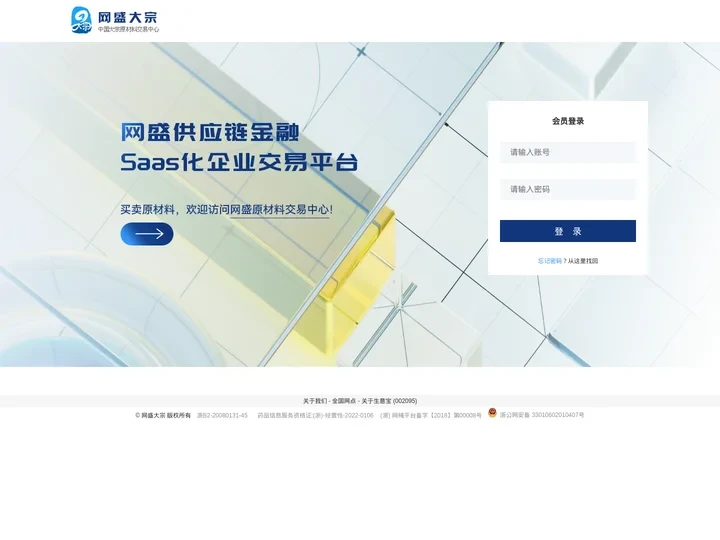Viewport: 720px width, 540px height.
Task: Click the 中国大宗原材料交易中心 tagline text
Action: (x=128, y=29)
